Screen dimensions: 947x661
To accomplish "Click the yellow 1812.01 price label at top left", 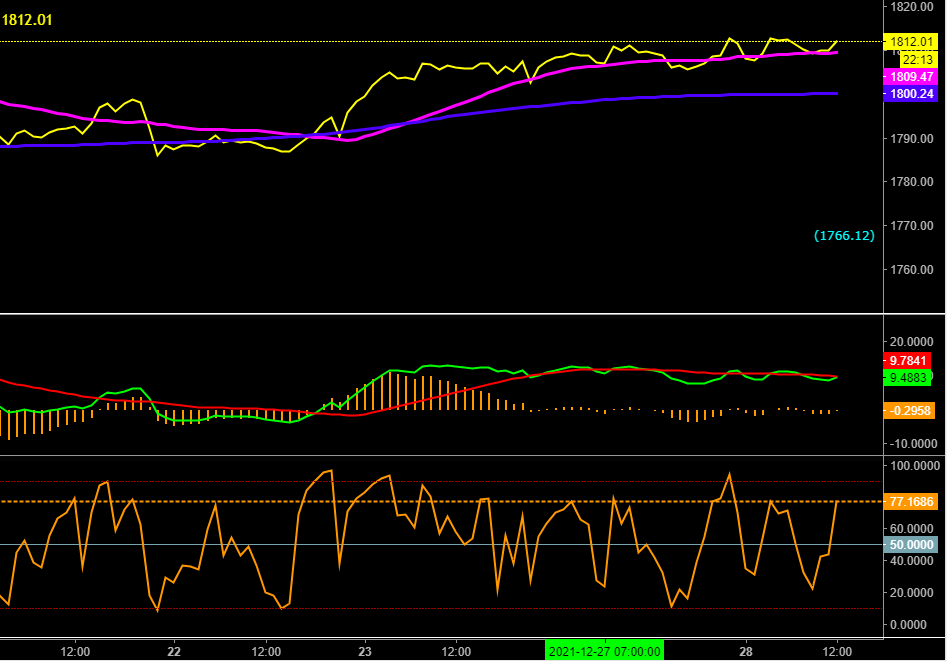I will pyautogui.click(x=27, y=20).
